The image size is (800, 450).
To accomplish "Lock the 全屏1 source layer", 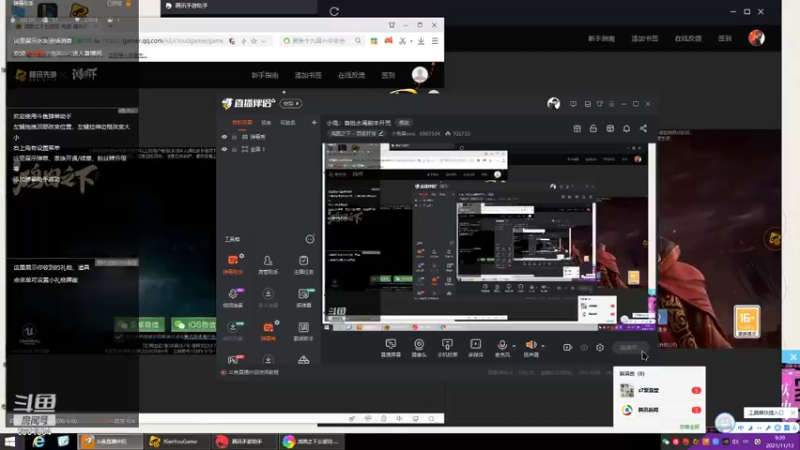I will pyautogui.click(x=235, y=149).
